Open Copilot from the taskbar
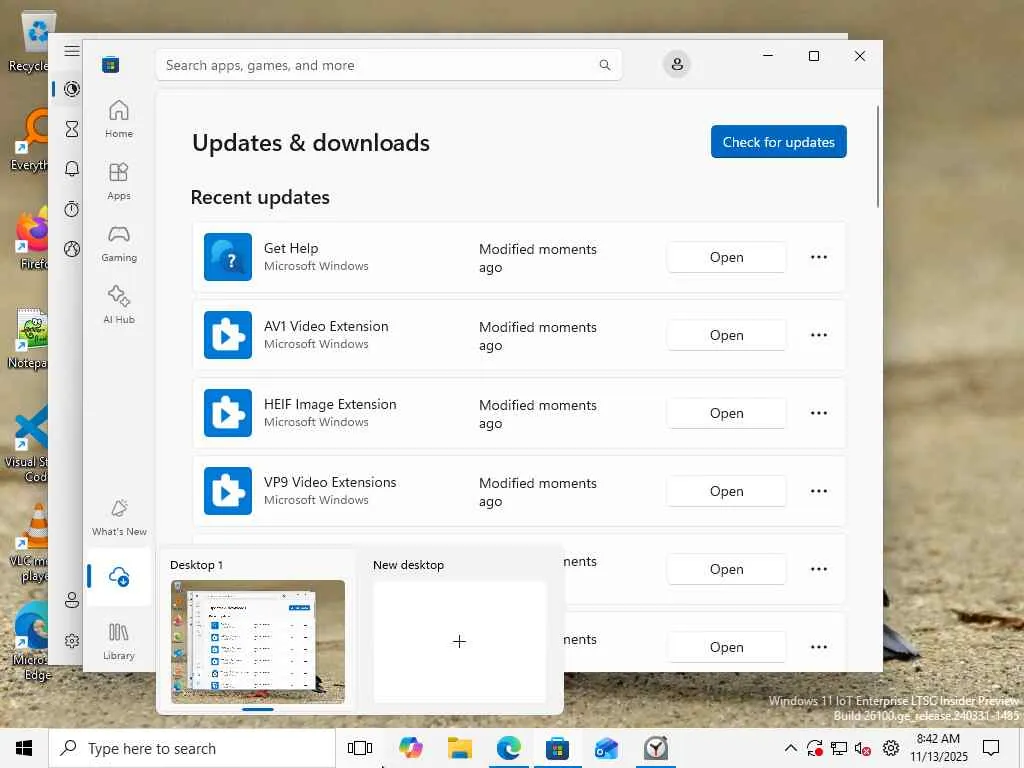The height and width of the screenshot is (768, 1024). pos(410,748)
